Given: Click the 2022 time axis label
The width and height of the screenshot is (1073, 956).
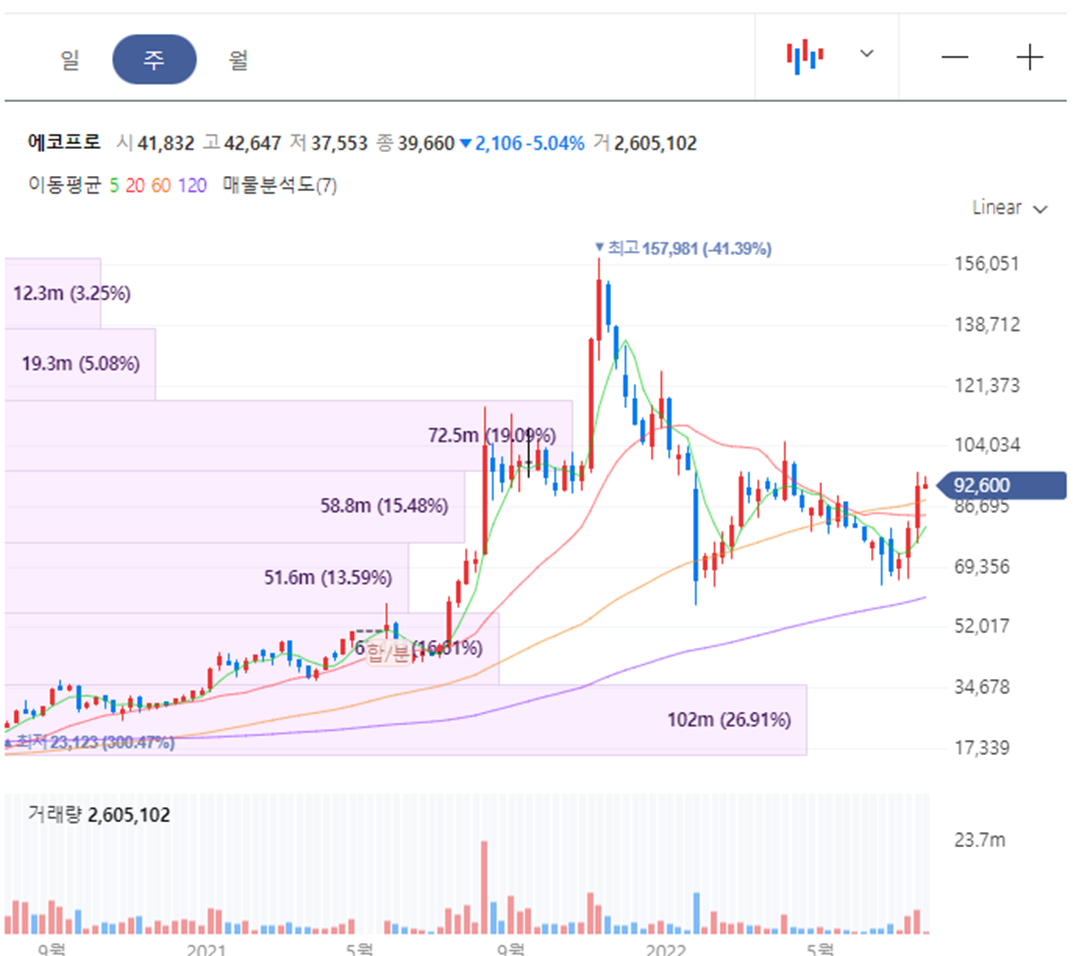Looking at the screenshot, I should pos(666,949).
